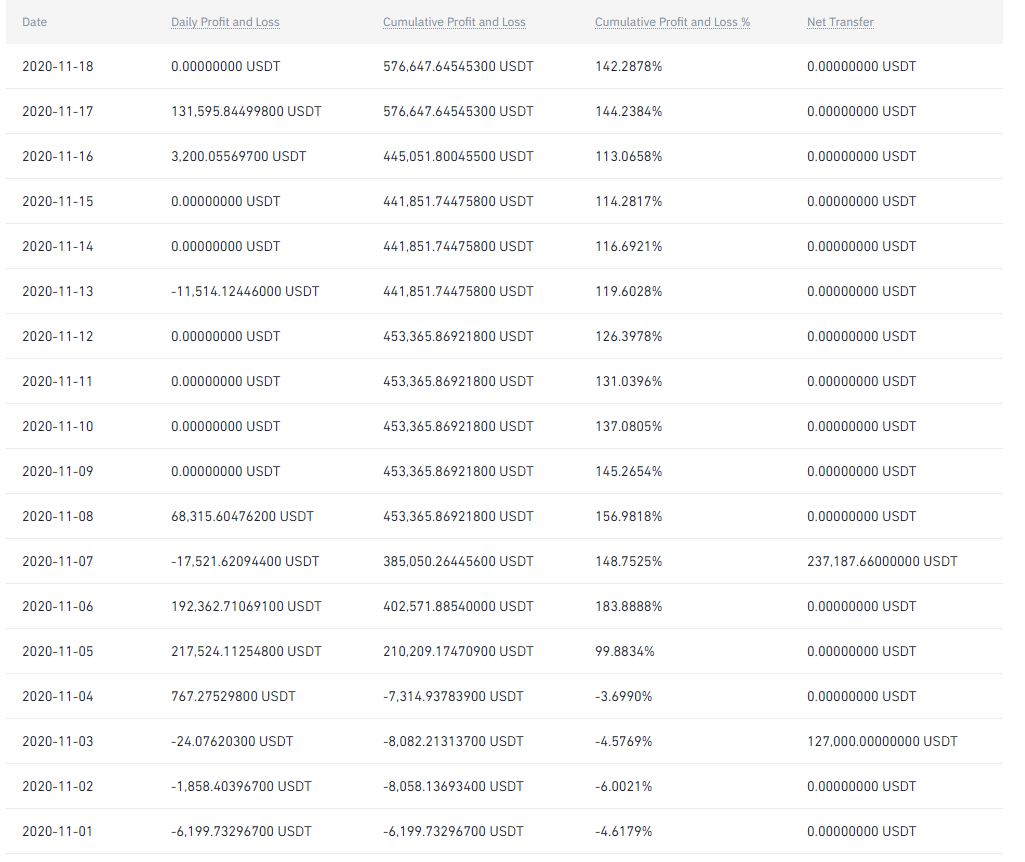1025x862 pixels.
Task: Click percentage 126.3978%
Action: (628, 337)
